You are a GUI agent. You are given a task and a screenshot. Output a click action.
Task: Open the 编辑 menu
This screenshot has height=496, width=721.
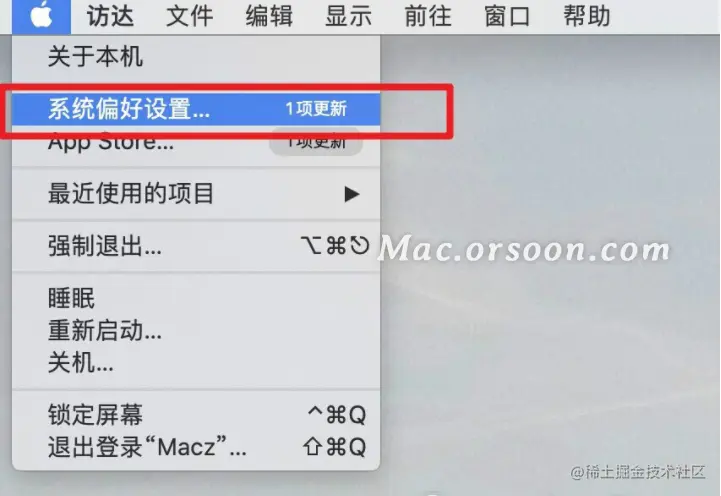(269, 17)
